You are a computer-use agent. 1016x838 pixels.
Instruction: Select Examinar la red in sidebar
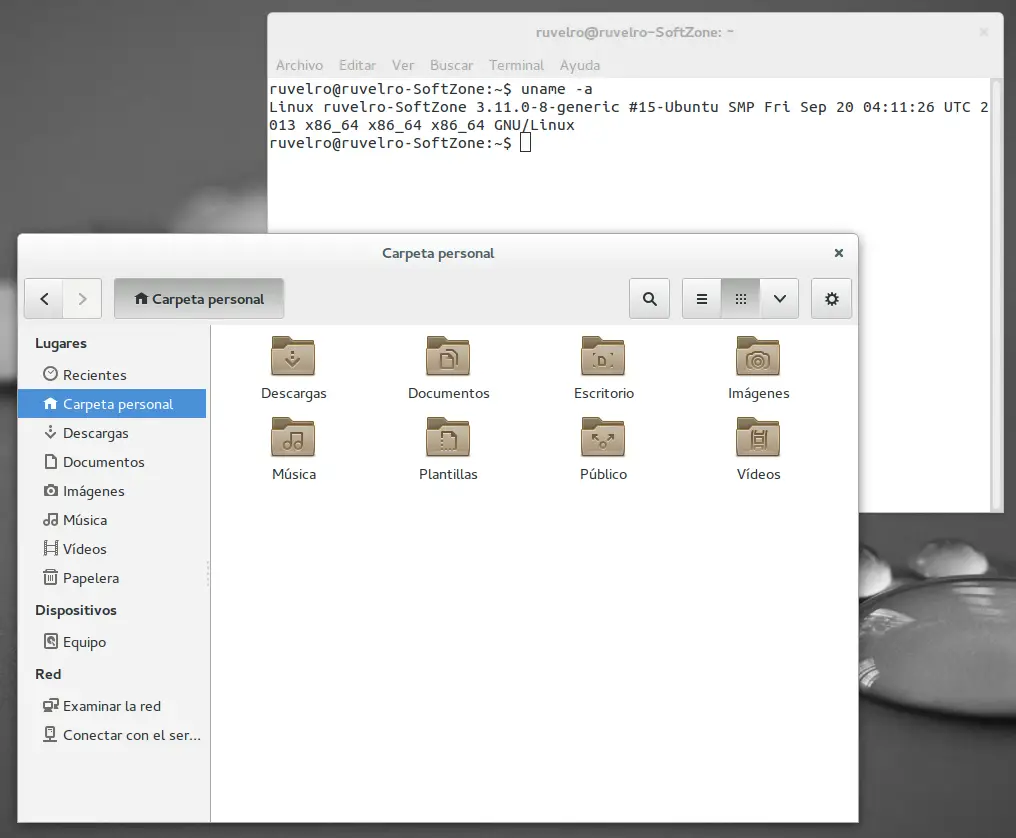click(111, 706)
